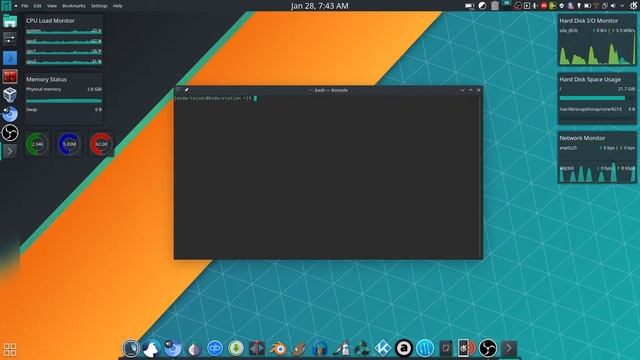Launch the brown feather paint dock icon
640x360 pixels.
299,348
